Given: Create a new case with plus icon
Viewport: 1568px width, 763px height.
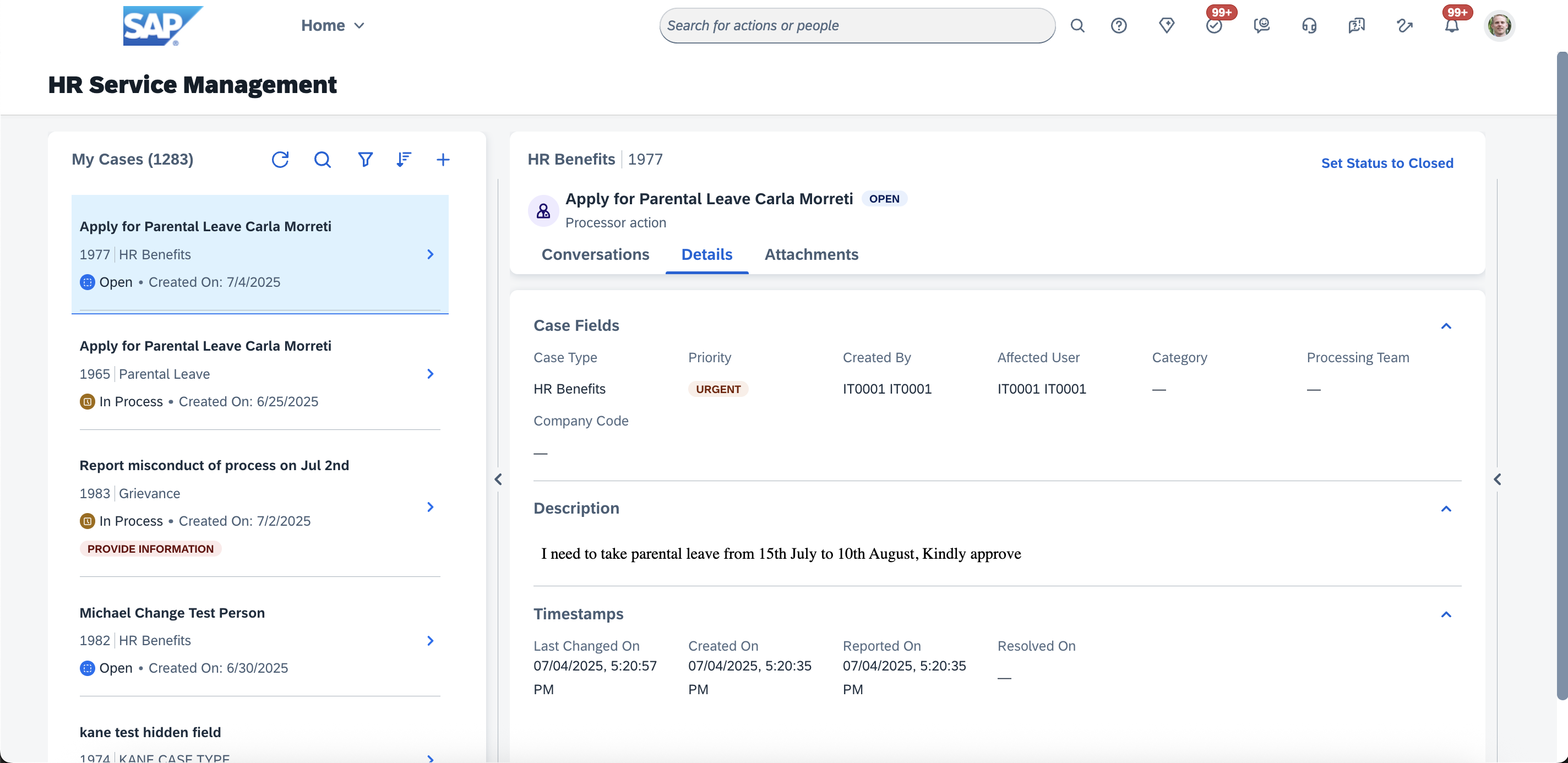Looking at the screenshot, I should tap(443, 160).
